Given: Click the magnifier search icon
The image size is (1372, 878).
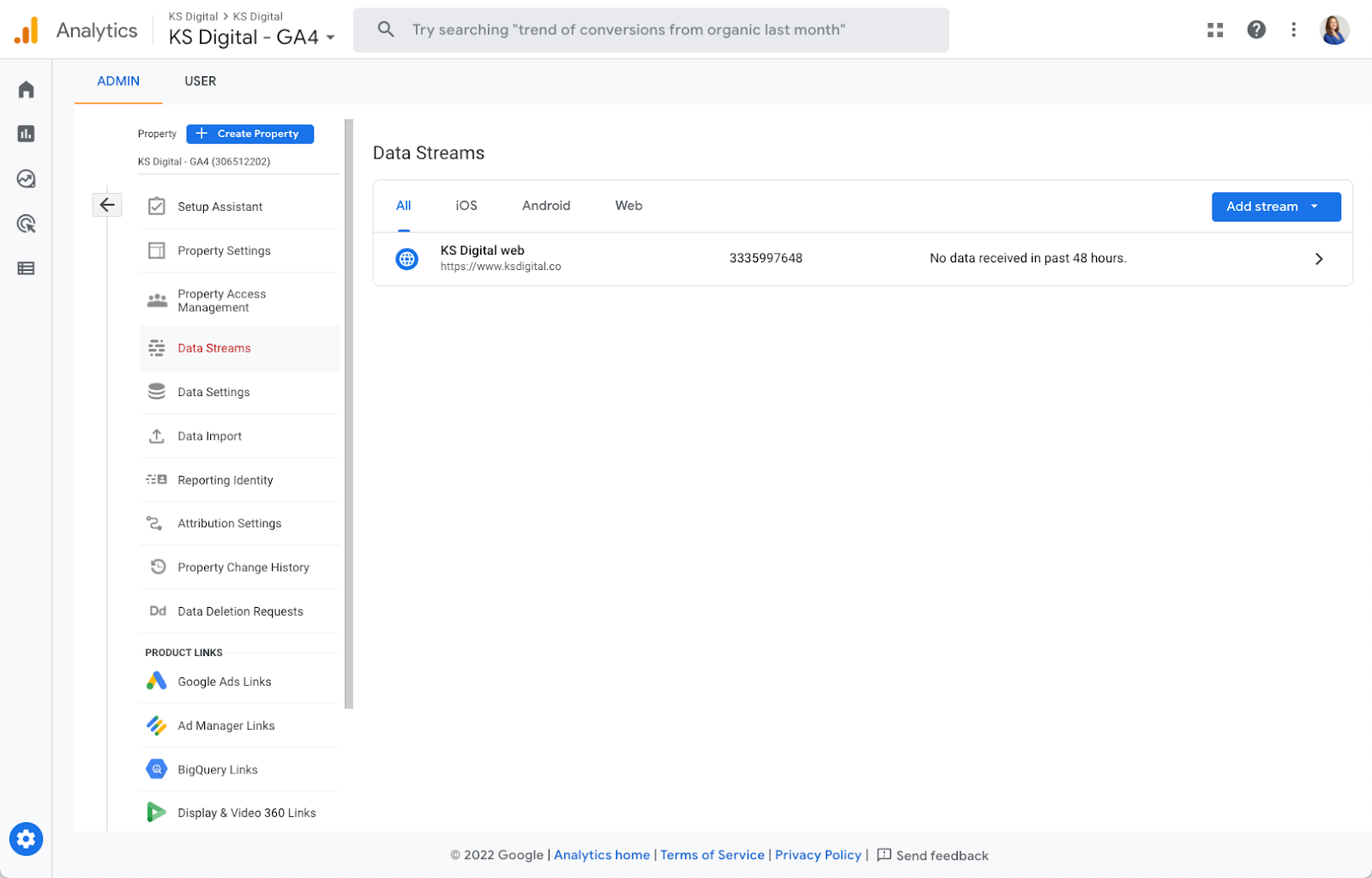Looking at the screenshot, I should click(x=386, y=30).
